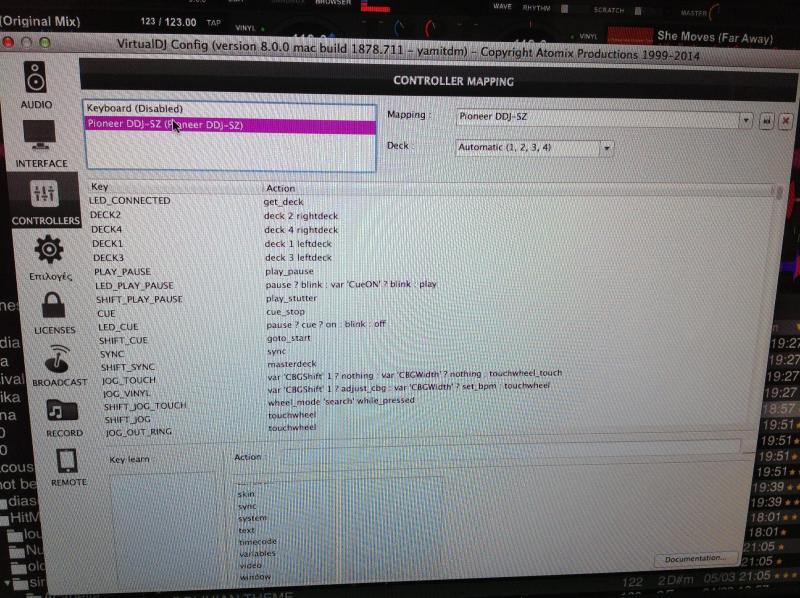Click the goto_start action text
The height and width of the screenshot is (598, 800).
point(289,338)
